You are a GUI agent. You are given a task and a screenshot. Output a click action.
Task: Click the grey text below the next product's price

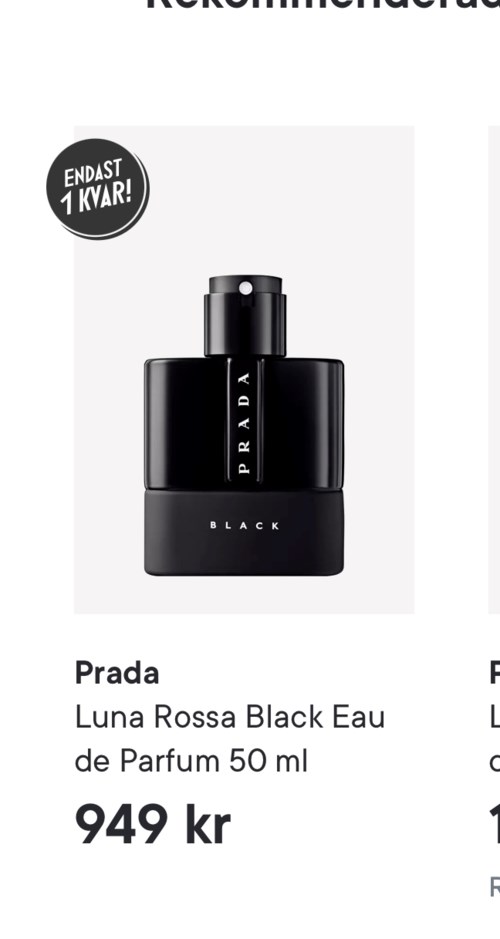point(495,887)
